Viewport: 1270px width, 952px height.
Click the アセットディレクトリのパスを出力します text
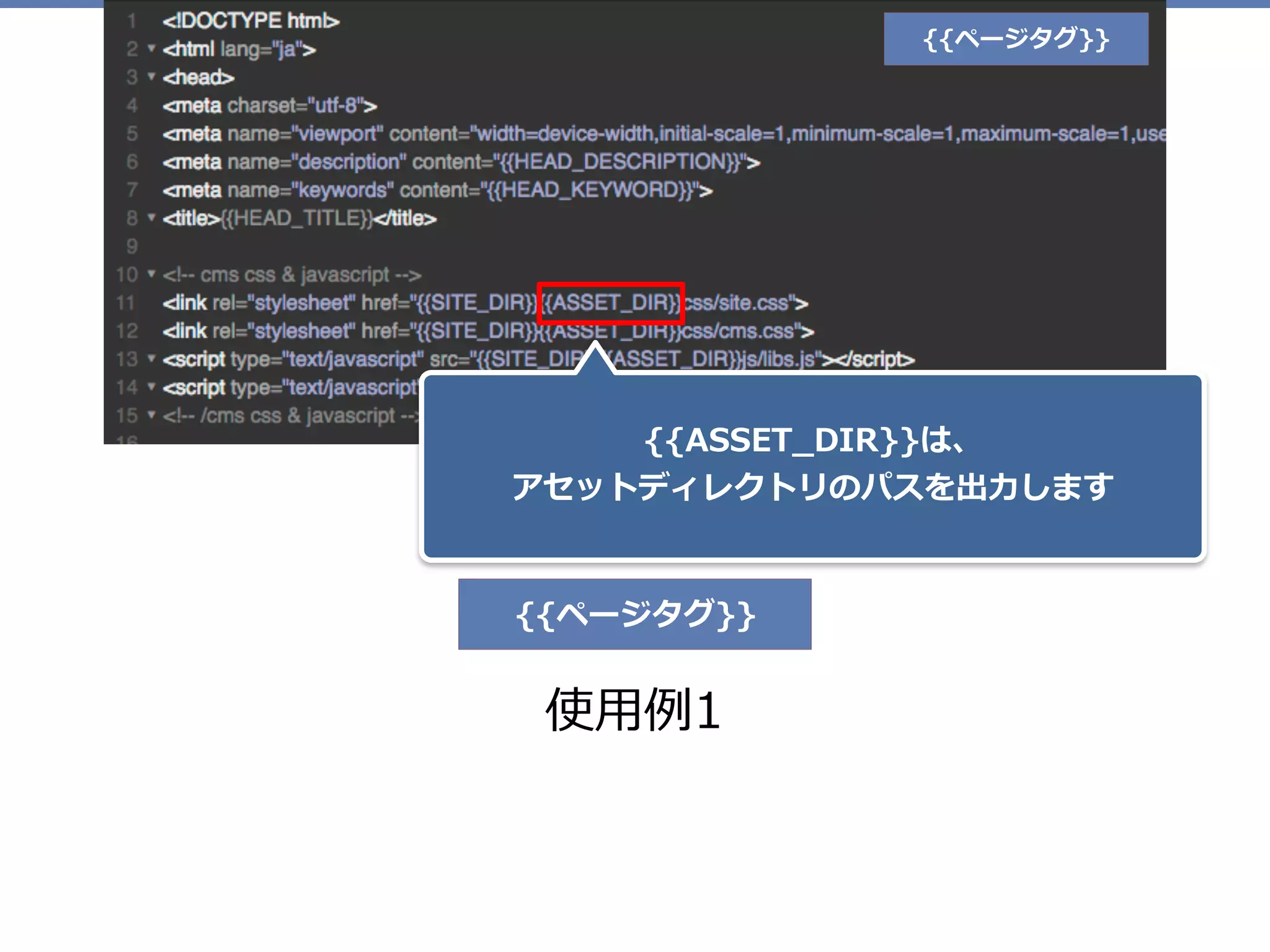tap(812, 487)
